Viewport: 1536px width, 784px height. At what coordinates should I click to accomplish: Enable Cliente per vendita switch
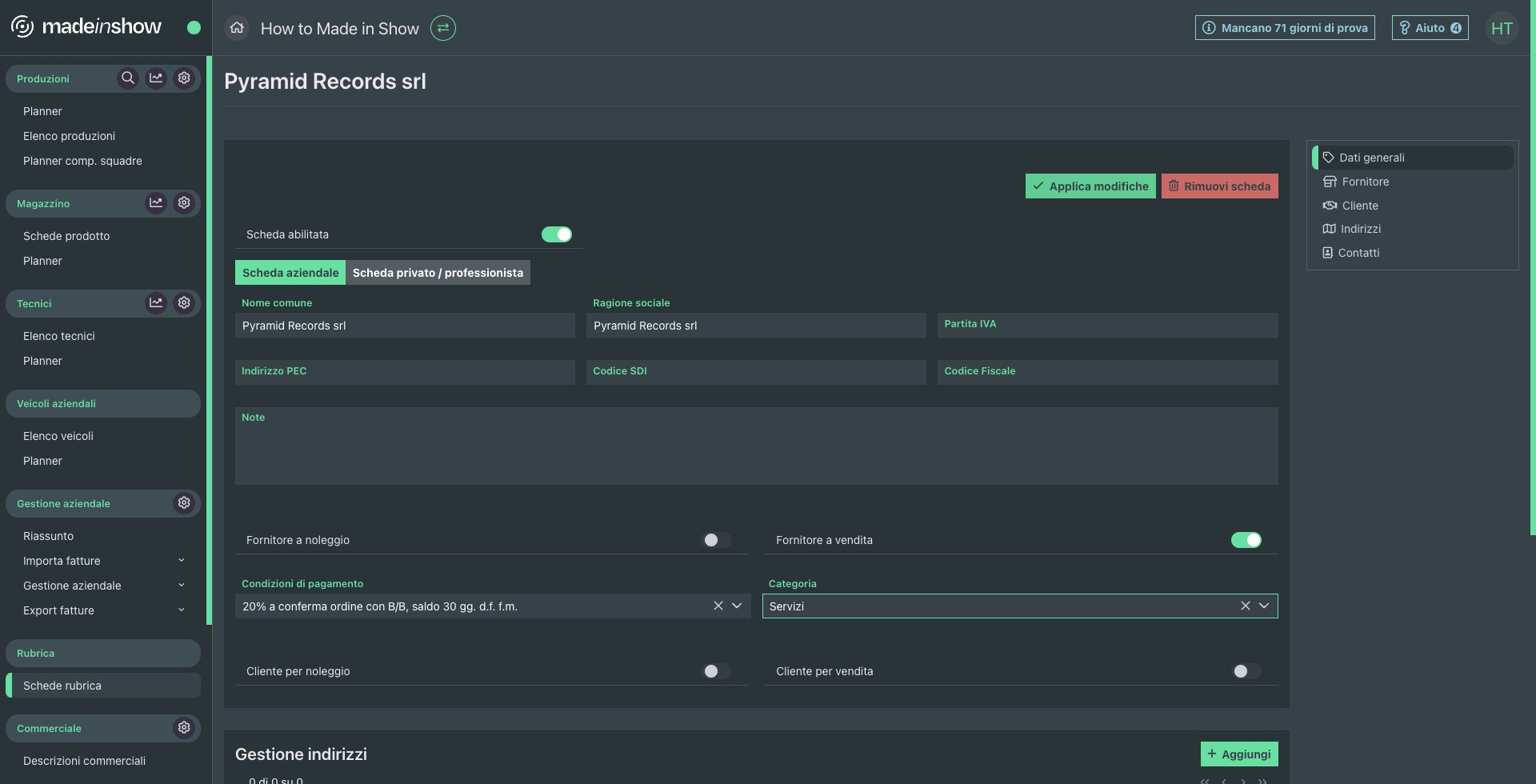pos(1246,671)
